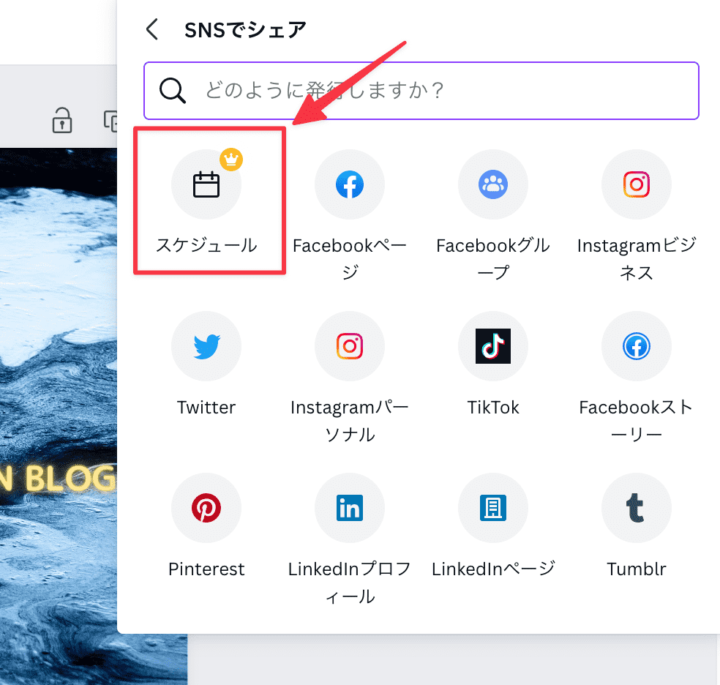
Task: Share to Facebookグループ
Action: tap(493, 184)
